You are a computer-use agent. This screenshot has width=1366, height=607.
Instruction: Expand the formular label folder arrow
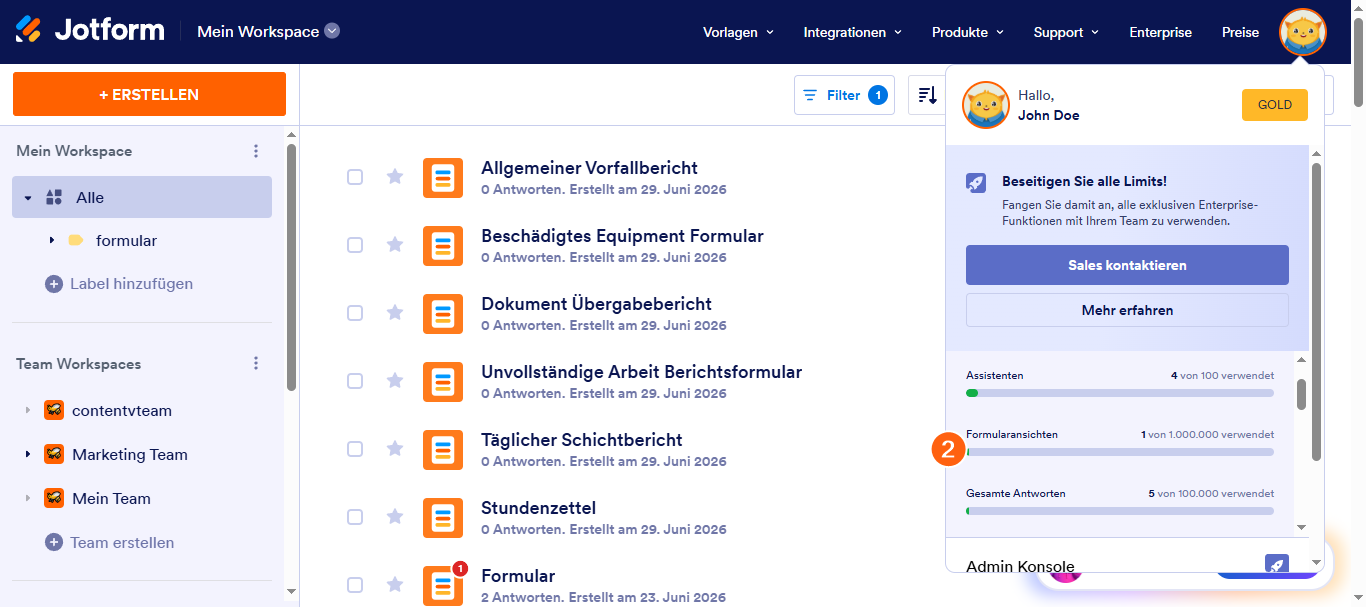coord(51,241)
